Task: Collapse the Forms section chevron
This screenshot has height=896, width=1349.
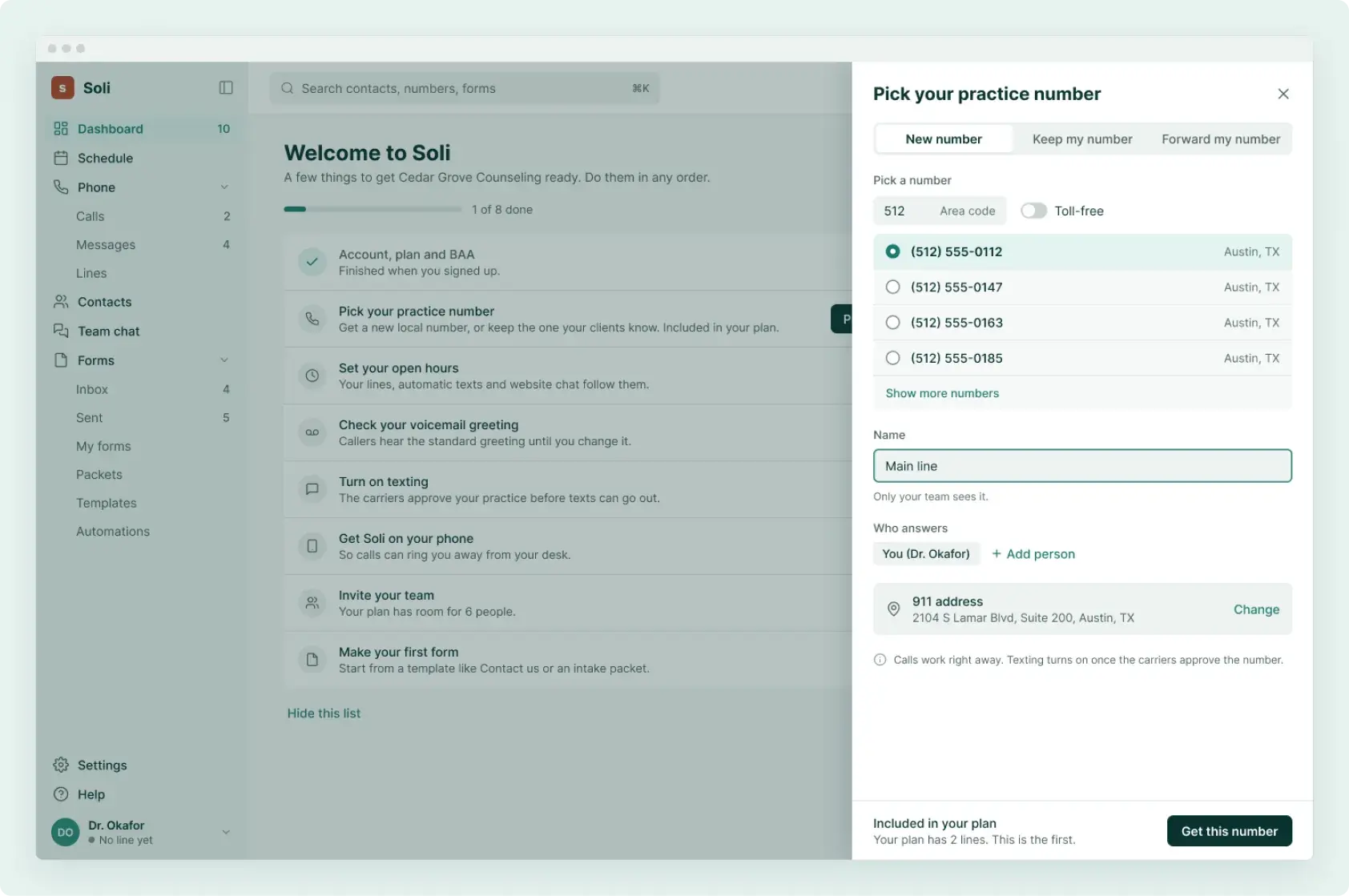Action: click(x=224, y=360)
